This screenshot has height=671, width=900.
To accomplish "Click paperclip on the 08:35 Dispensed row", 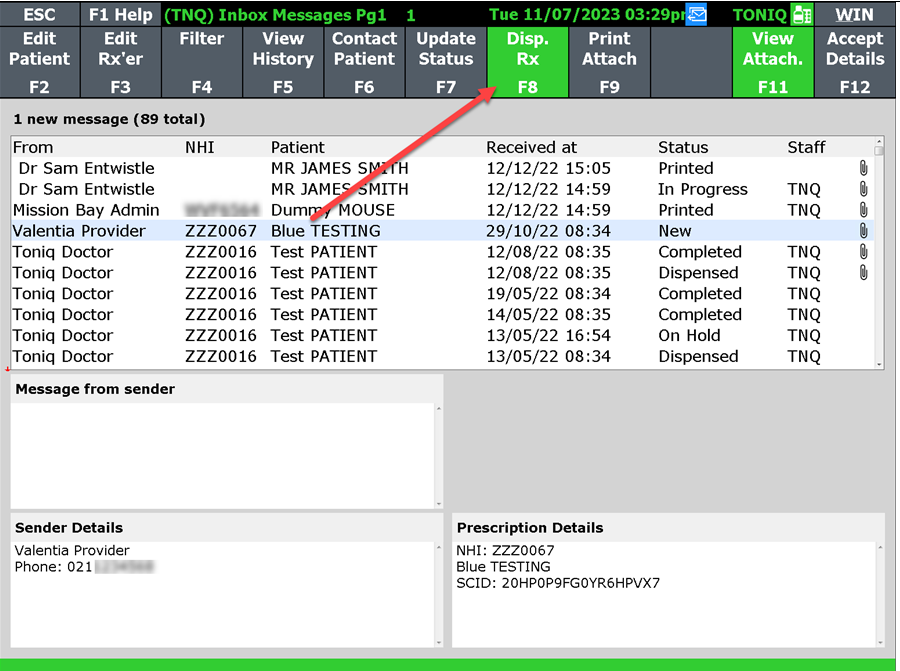I will (x=863, y=273).
